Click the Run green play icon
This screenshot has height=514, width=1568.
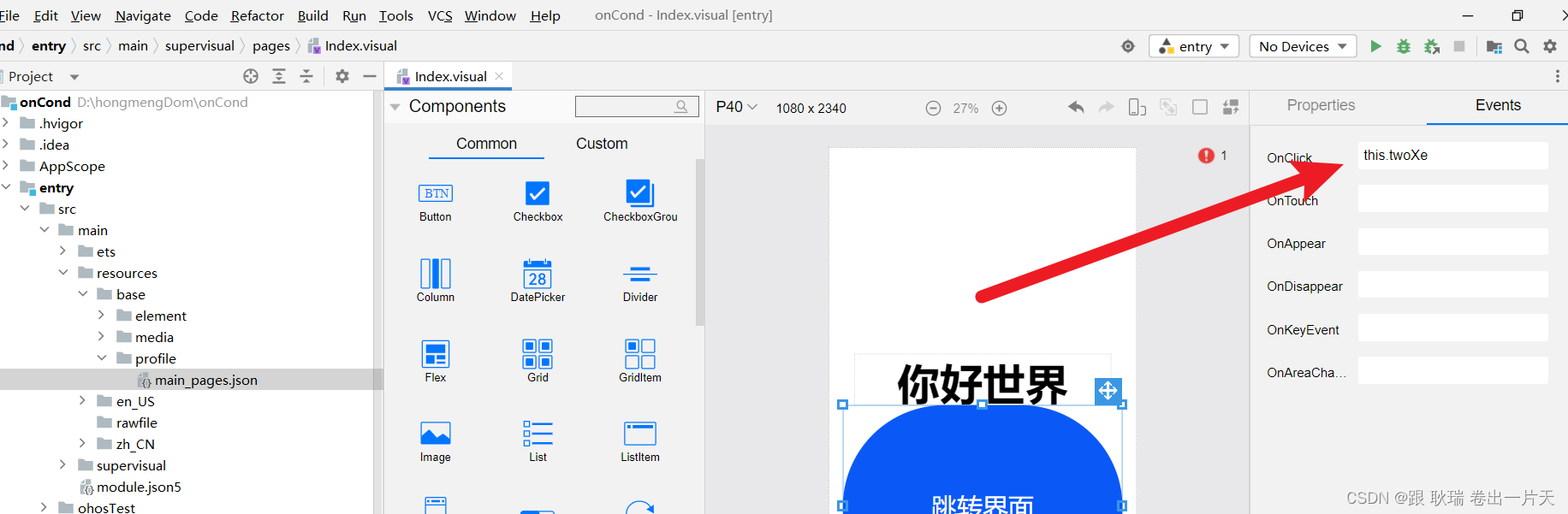pos(1375,46)
